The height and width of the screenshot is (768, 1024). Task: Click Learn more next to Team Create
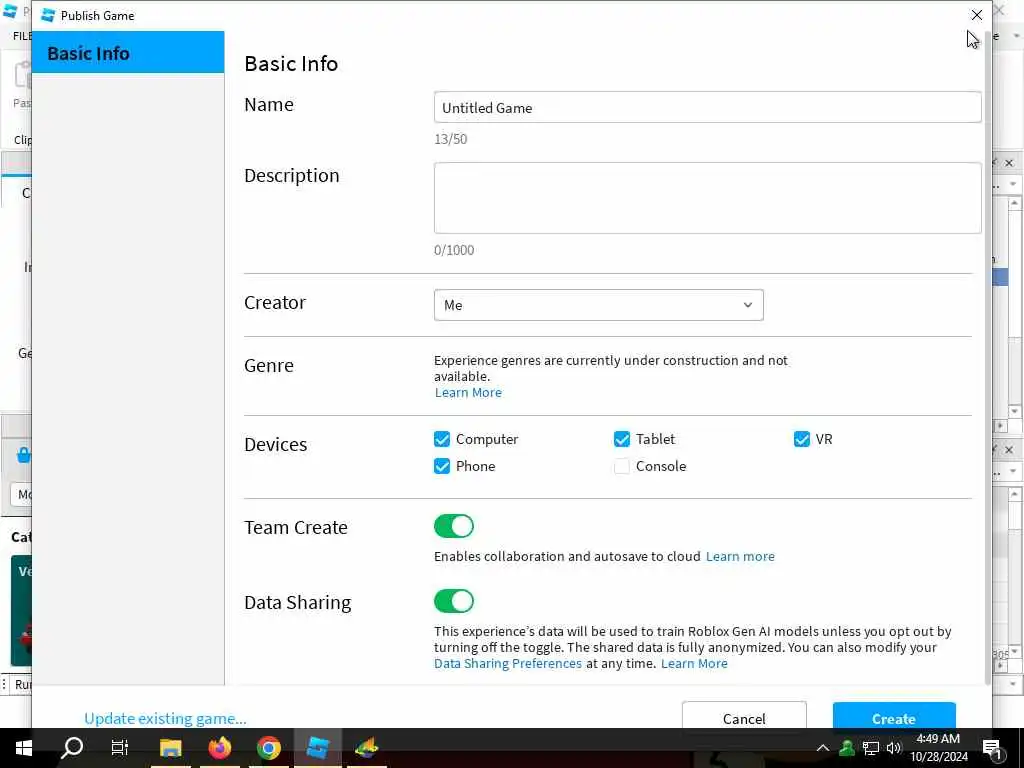[x=740, y=556]
